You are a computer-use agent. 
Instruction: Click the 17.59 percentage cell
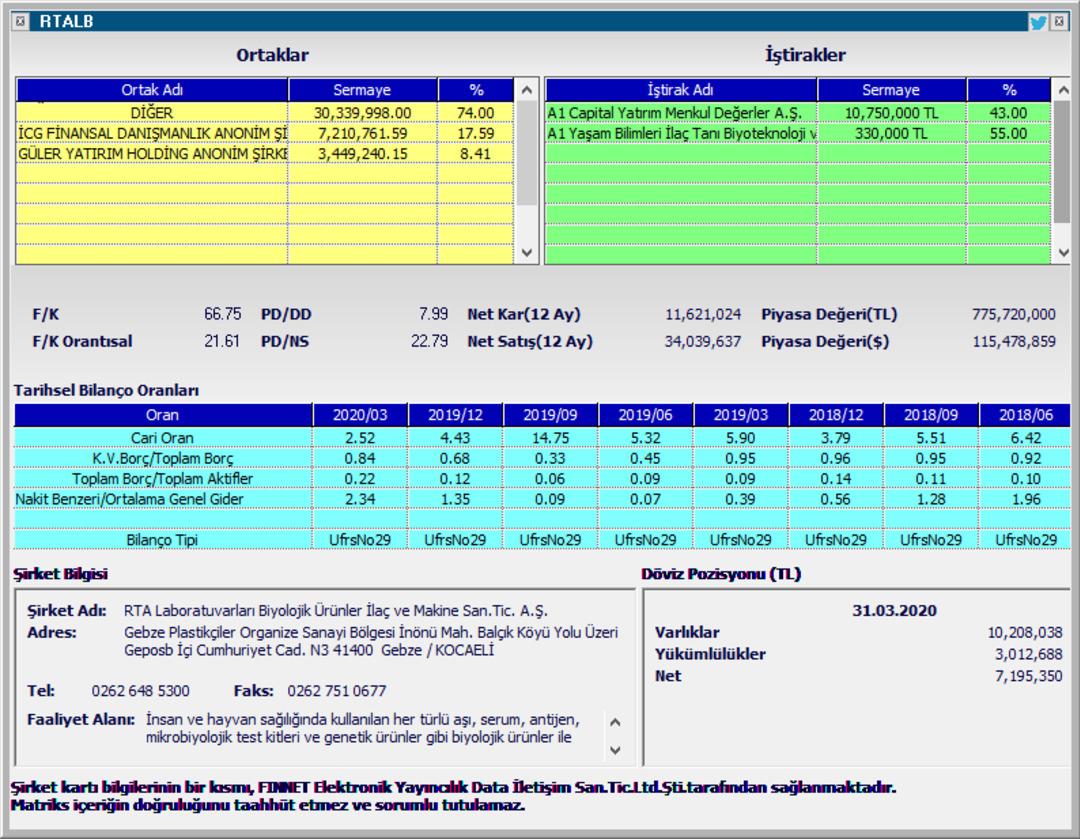pyautogui.click(x=476, y=133)
